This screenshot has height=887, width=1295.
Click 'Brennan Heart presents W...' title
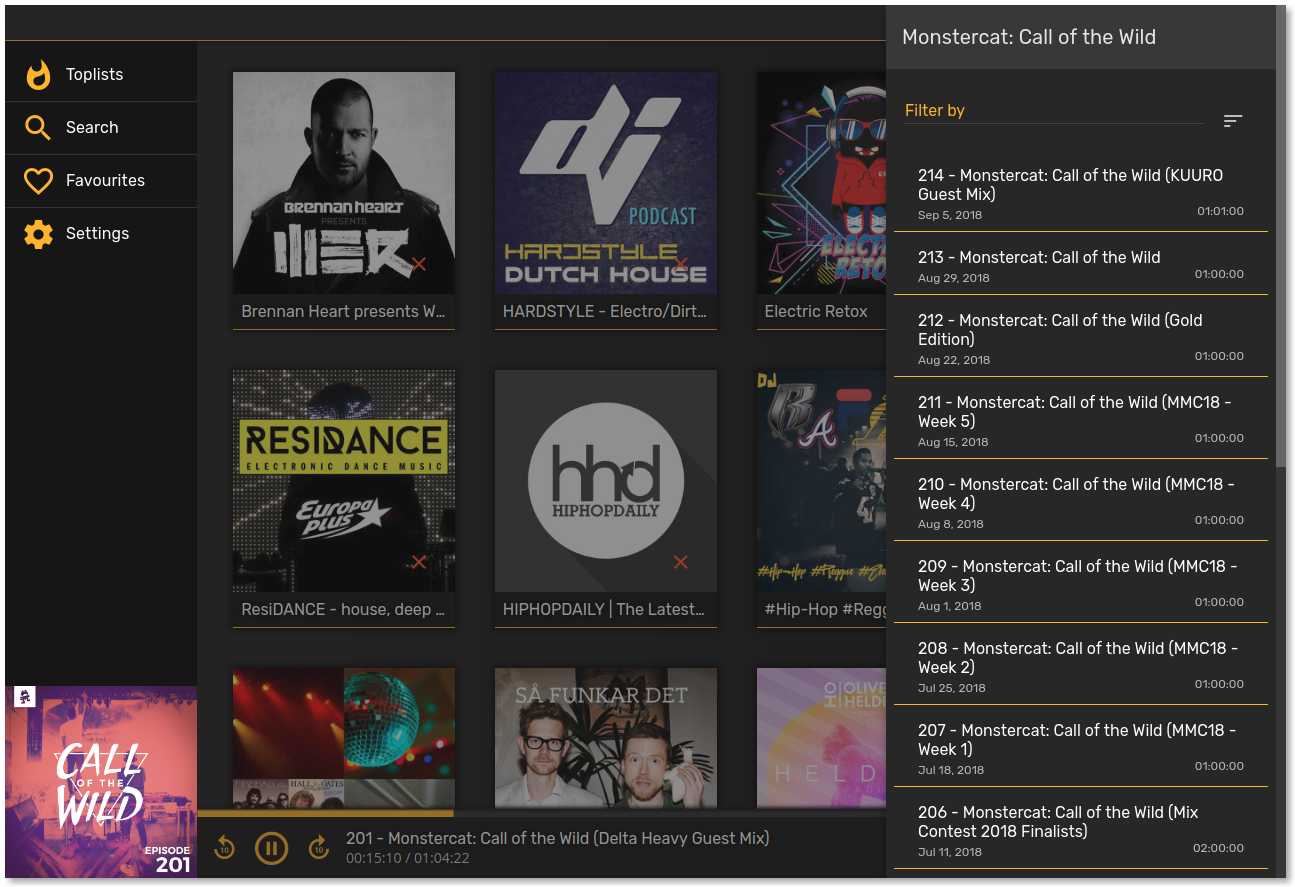[344, 312]
